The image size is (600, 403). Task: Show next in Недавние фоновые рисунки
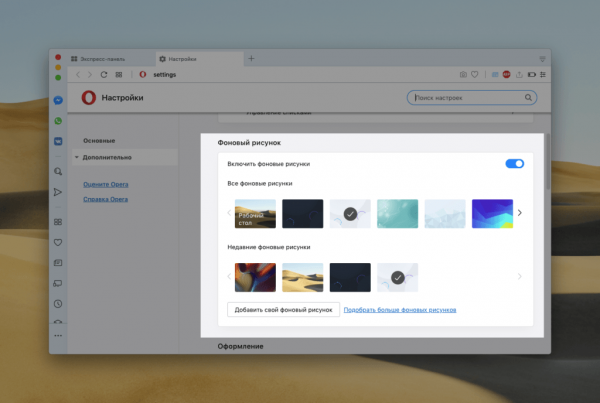tap(520, 276)
